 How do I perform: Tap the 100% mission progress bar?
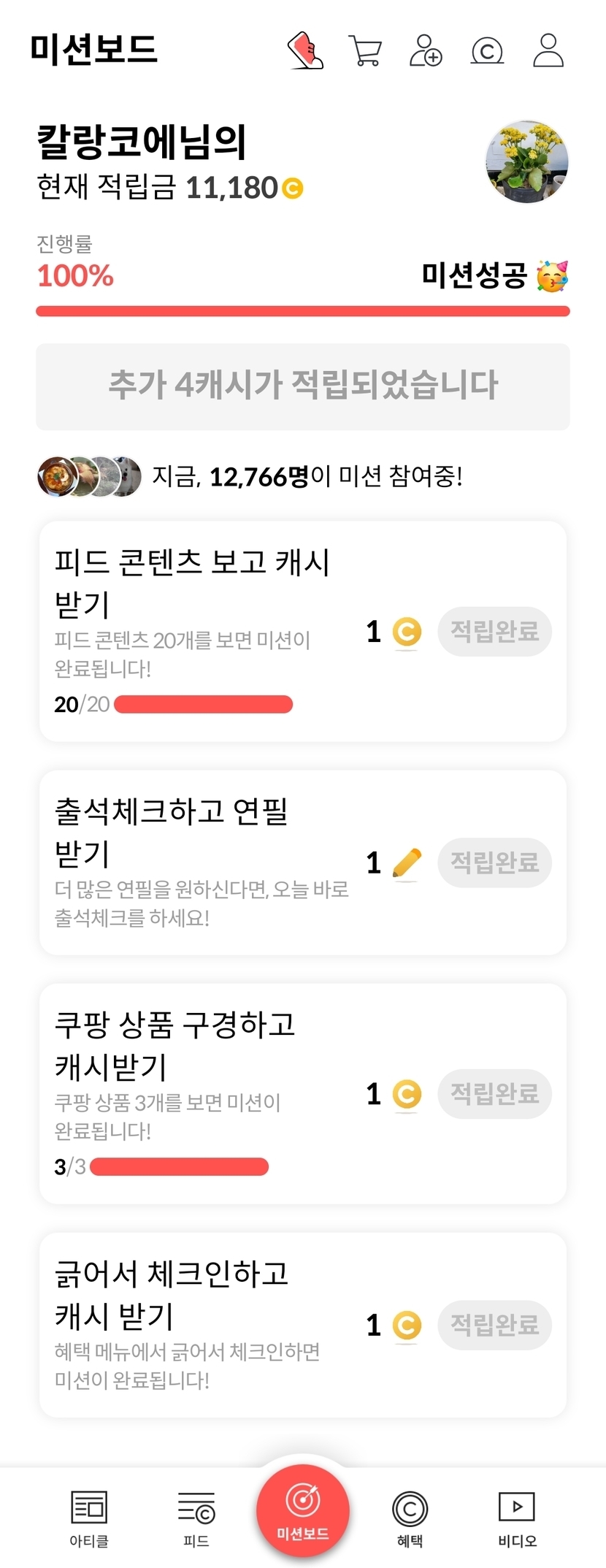click(x=303, y=312)
